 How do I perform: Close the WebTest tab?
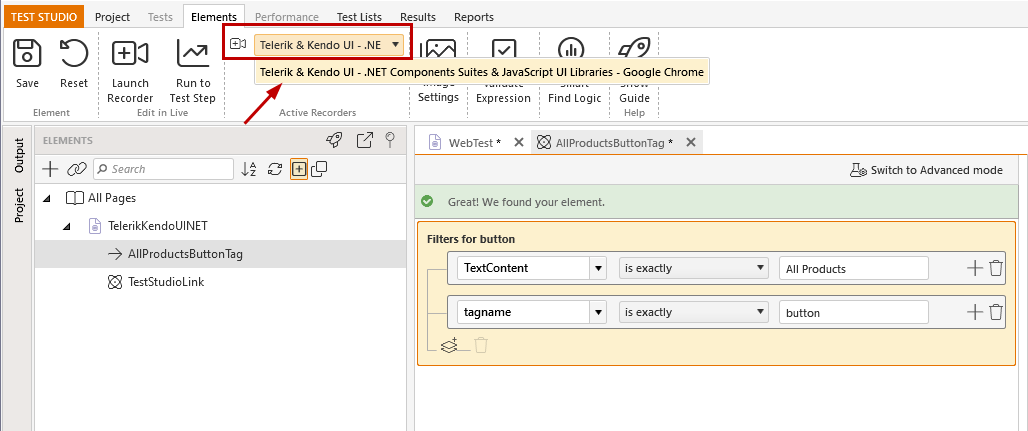click(x=519, y=142)
